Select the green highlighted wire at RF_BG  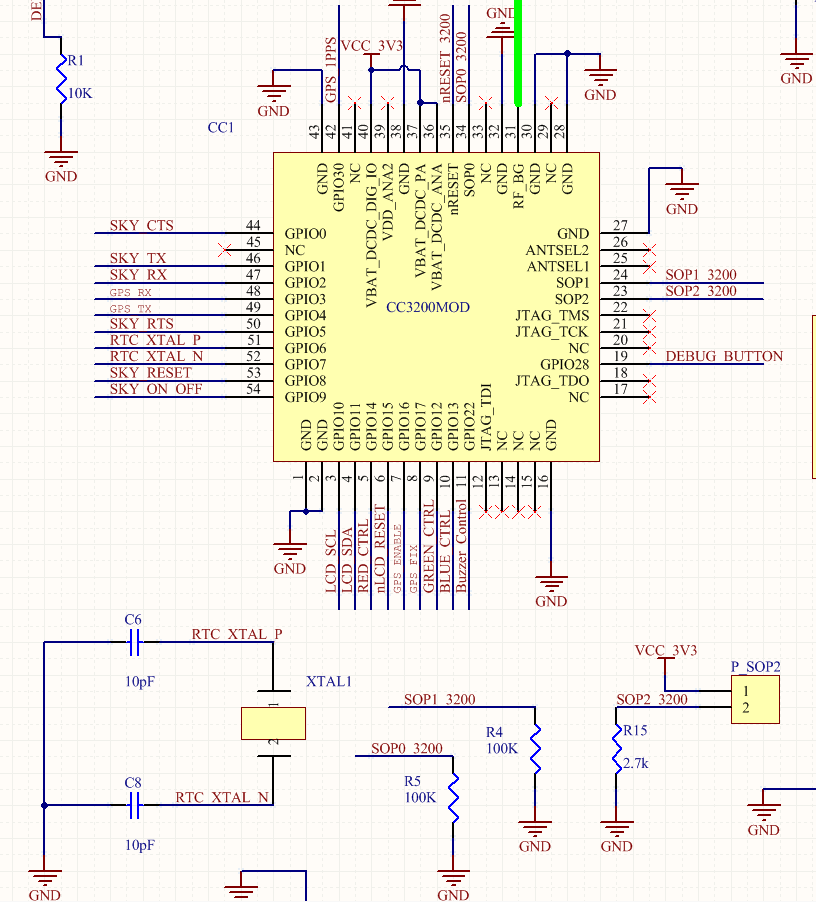[518, 53]
